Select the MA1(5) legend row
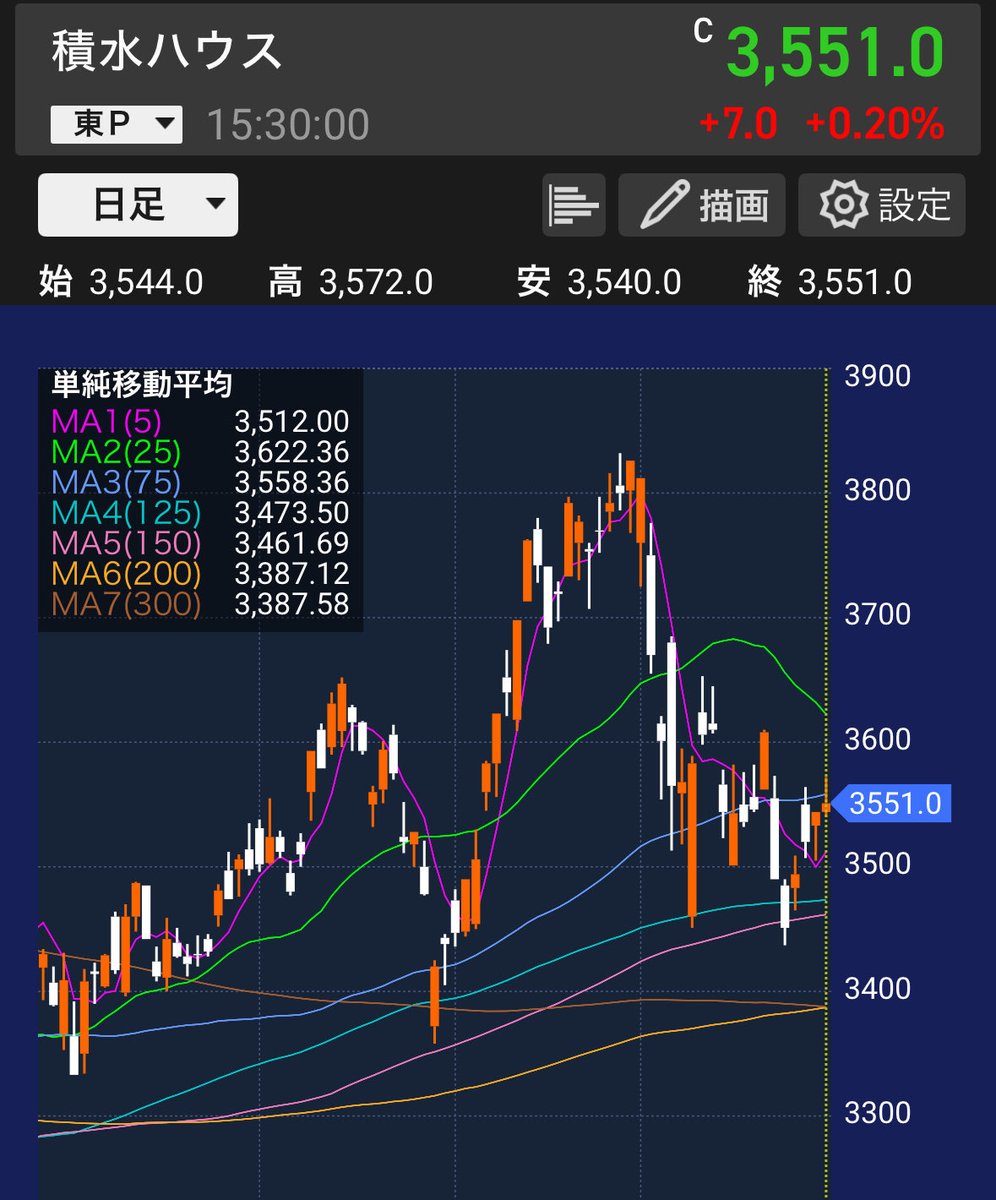 [x=199, y=421]
